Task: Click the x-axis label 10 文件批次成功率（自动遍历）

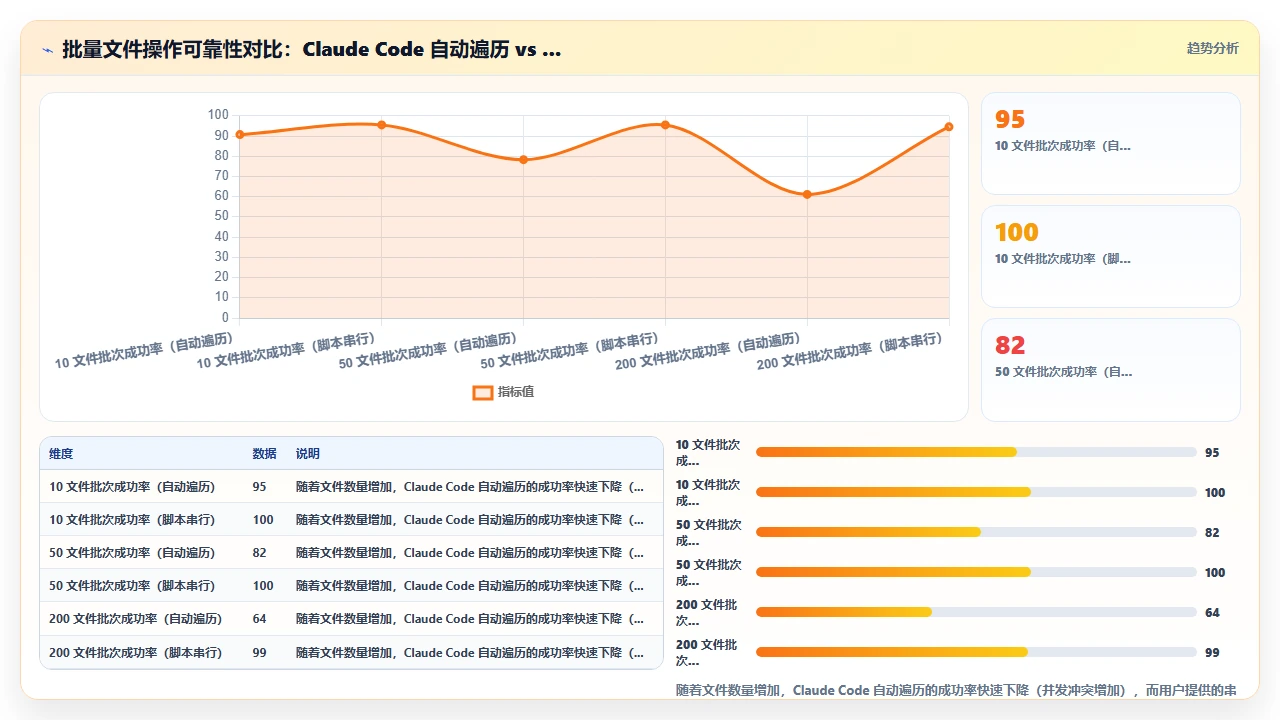Action: 144,351
